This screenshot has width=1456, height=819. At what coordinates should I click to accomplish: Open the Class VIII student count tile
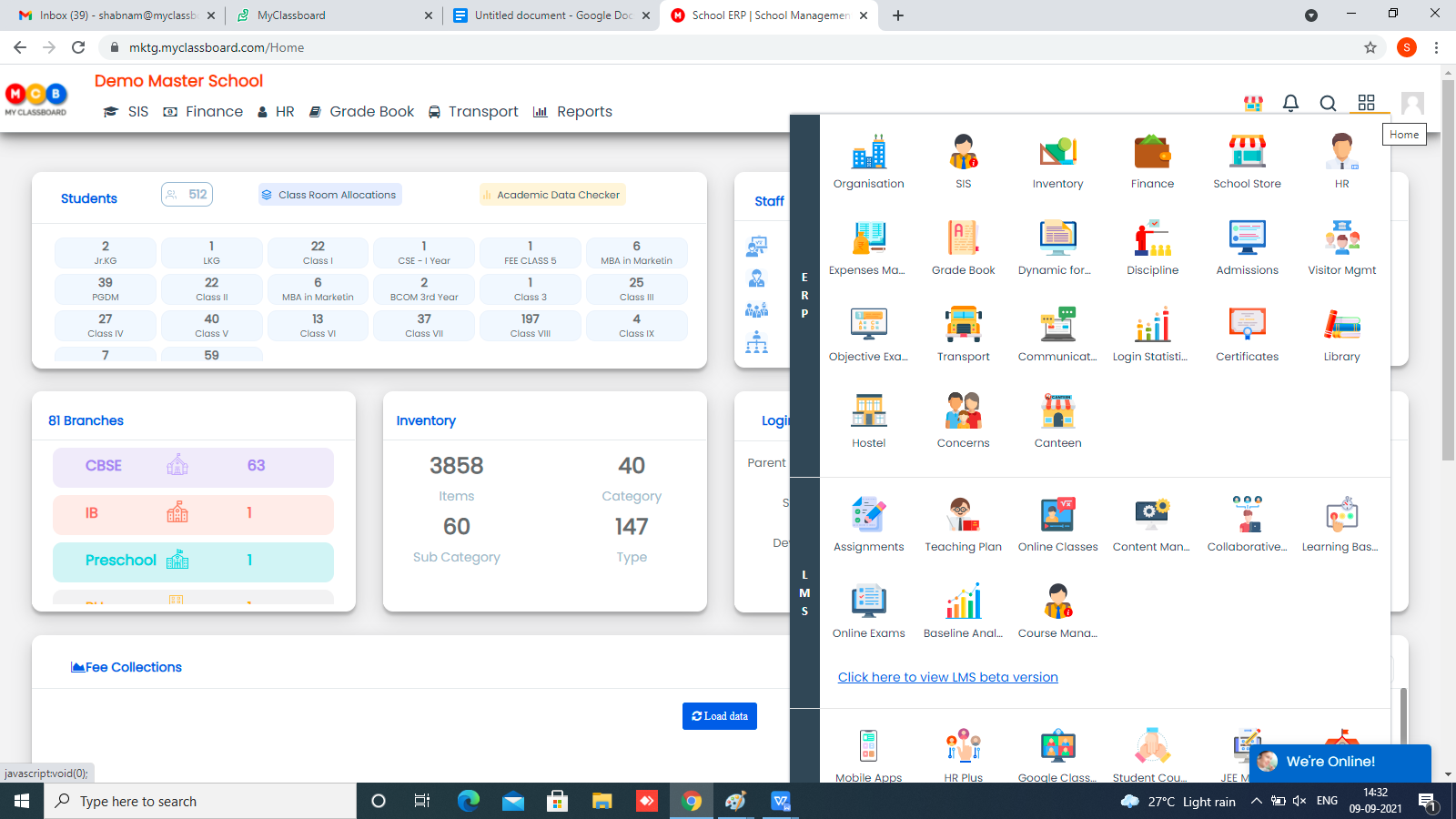(530, 325)
